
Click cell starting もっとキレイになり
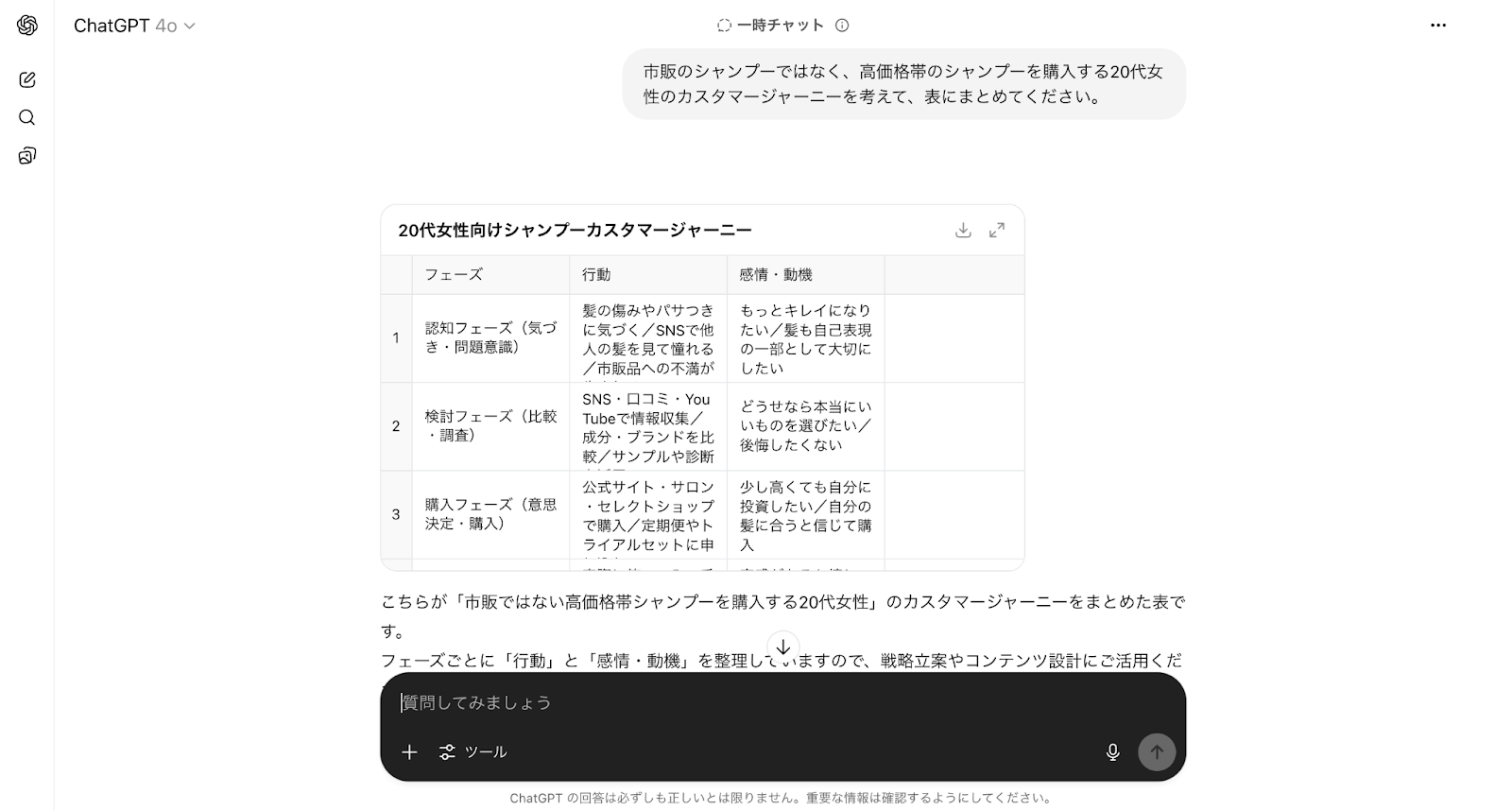click(806, 337)
